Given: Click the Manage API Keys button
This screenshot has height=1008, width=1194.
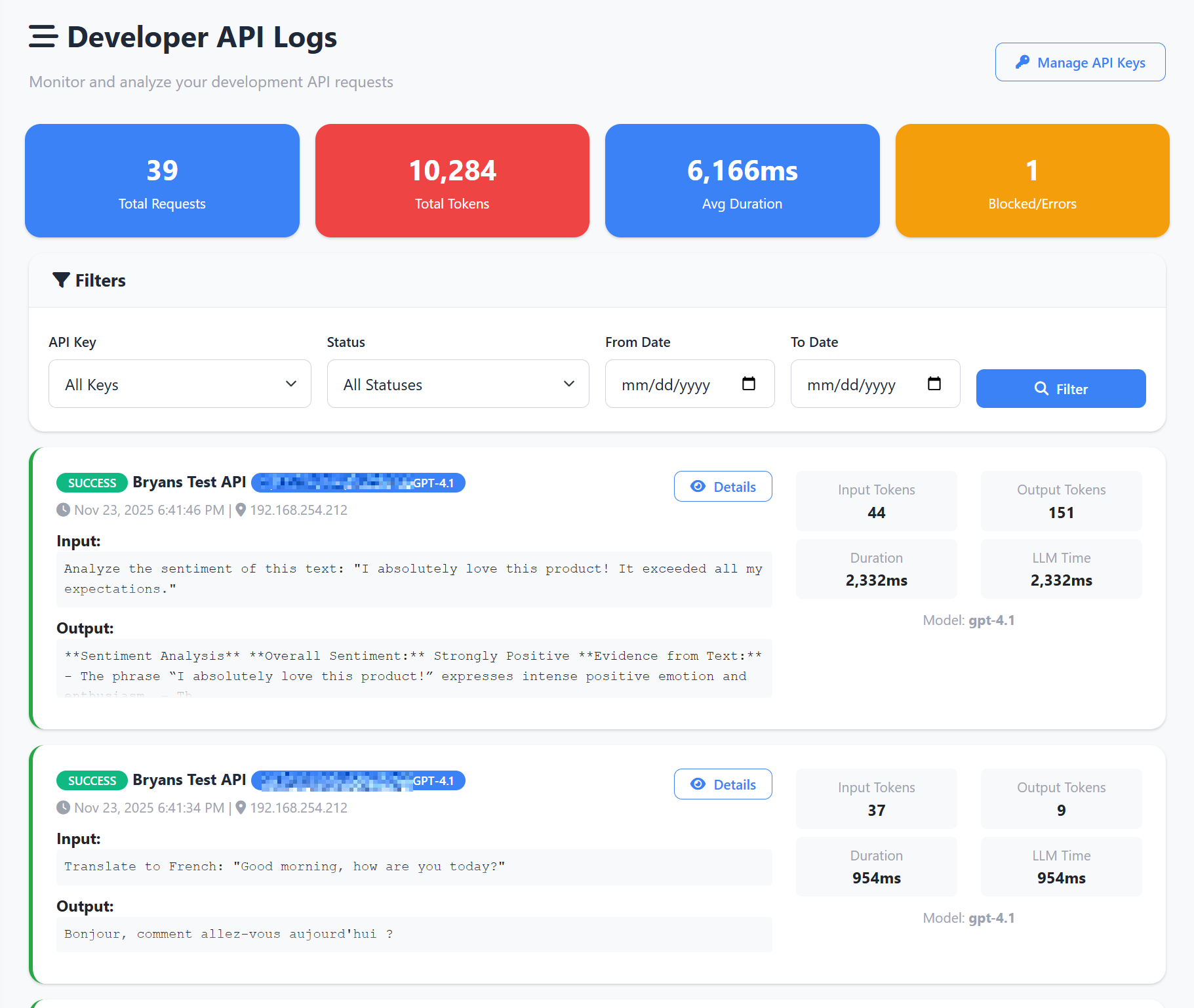Looking at the screenshot, I should [1079, 62].
